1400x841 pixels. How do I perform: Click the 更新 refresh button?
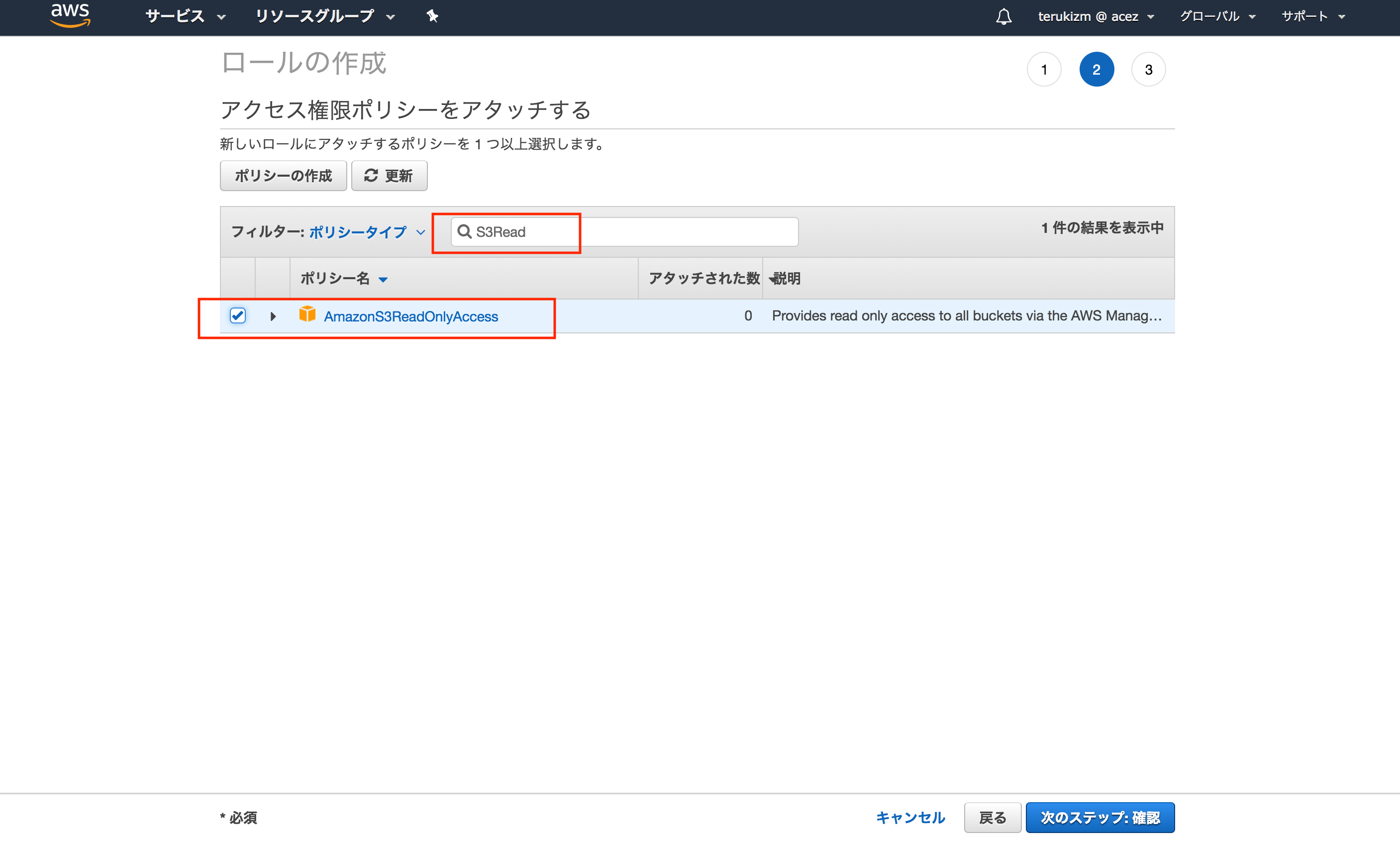(389, 176)
